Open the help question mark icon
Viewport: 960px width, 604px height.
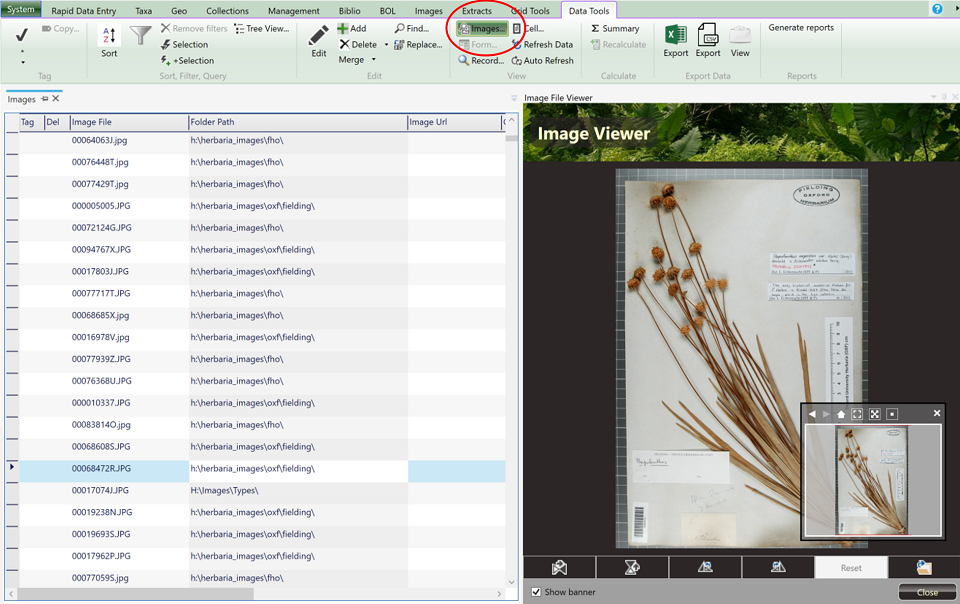(x=937, y=9)
